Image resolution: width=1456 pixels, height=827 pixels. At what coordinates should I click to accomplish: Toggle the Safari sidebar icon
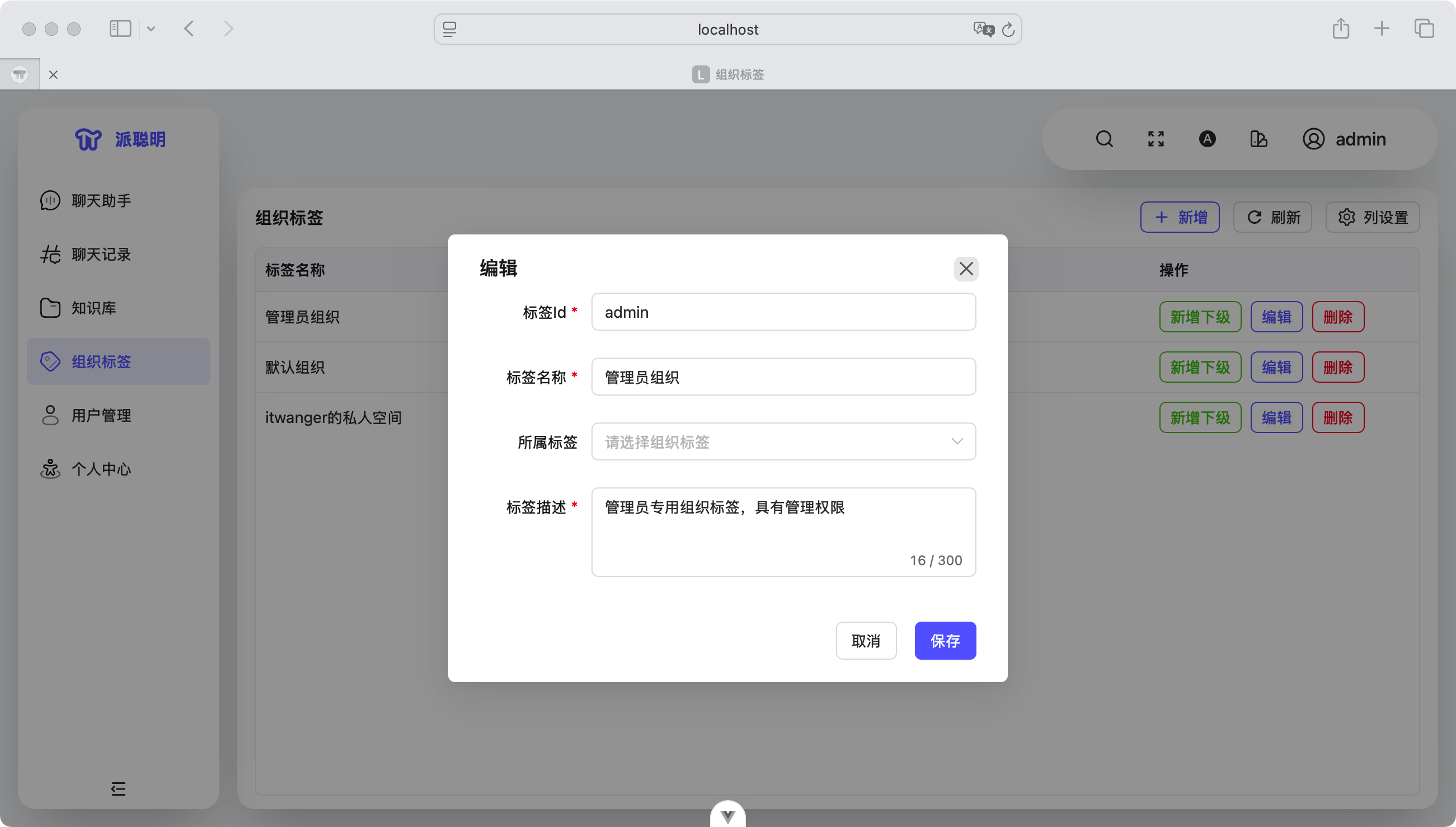120,29
